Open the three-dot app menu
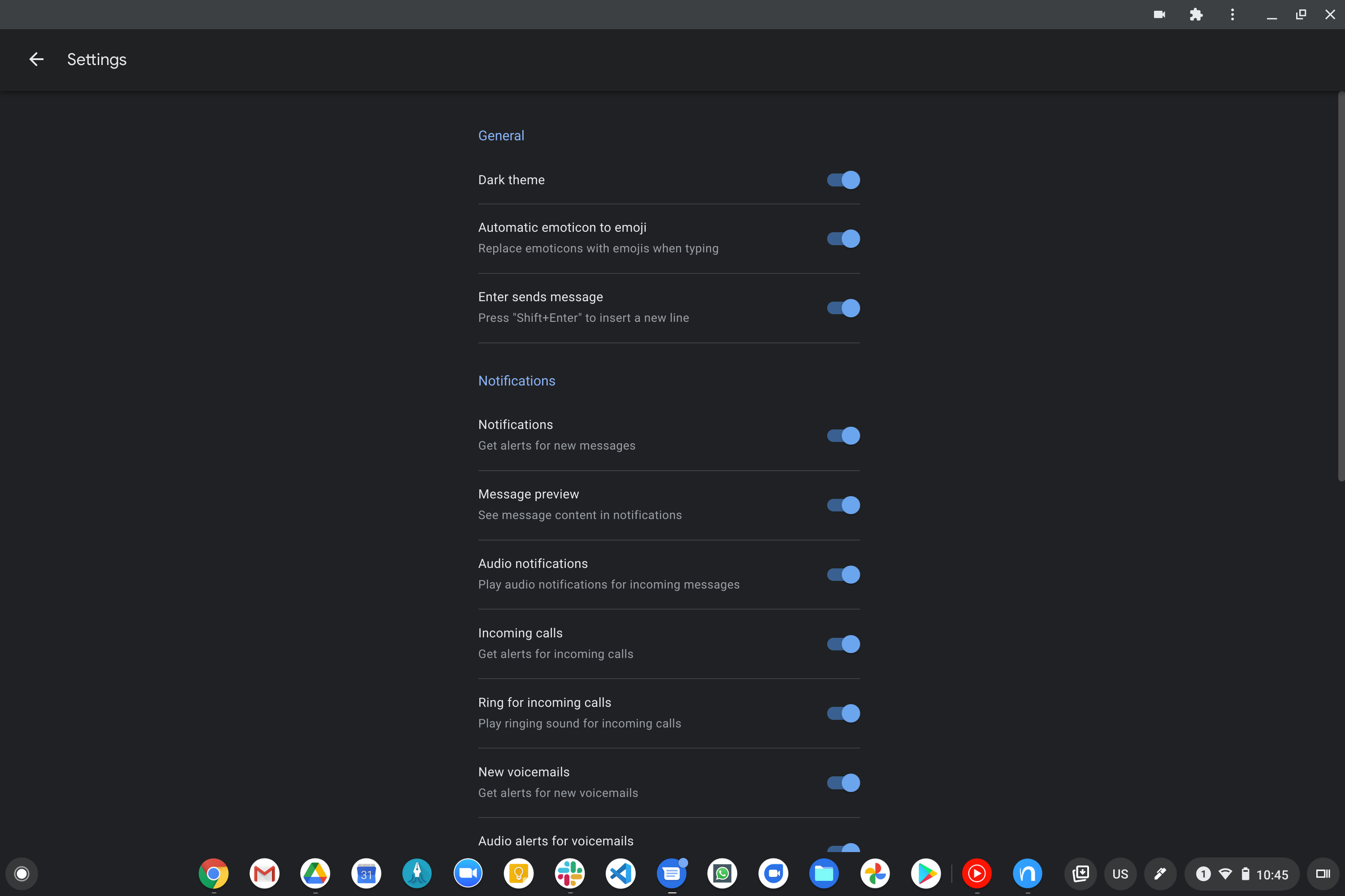The image size is (1345, 896). [x=1232, y=15]
